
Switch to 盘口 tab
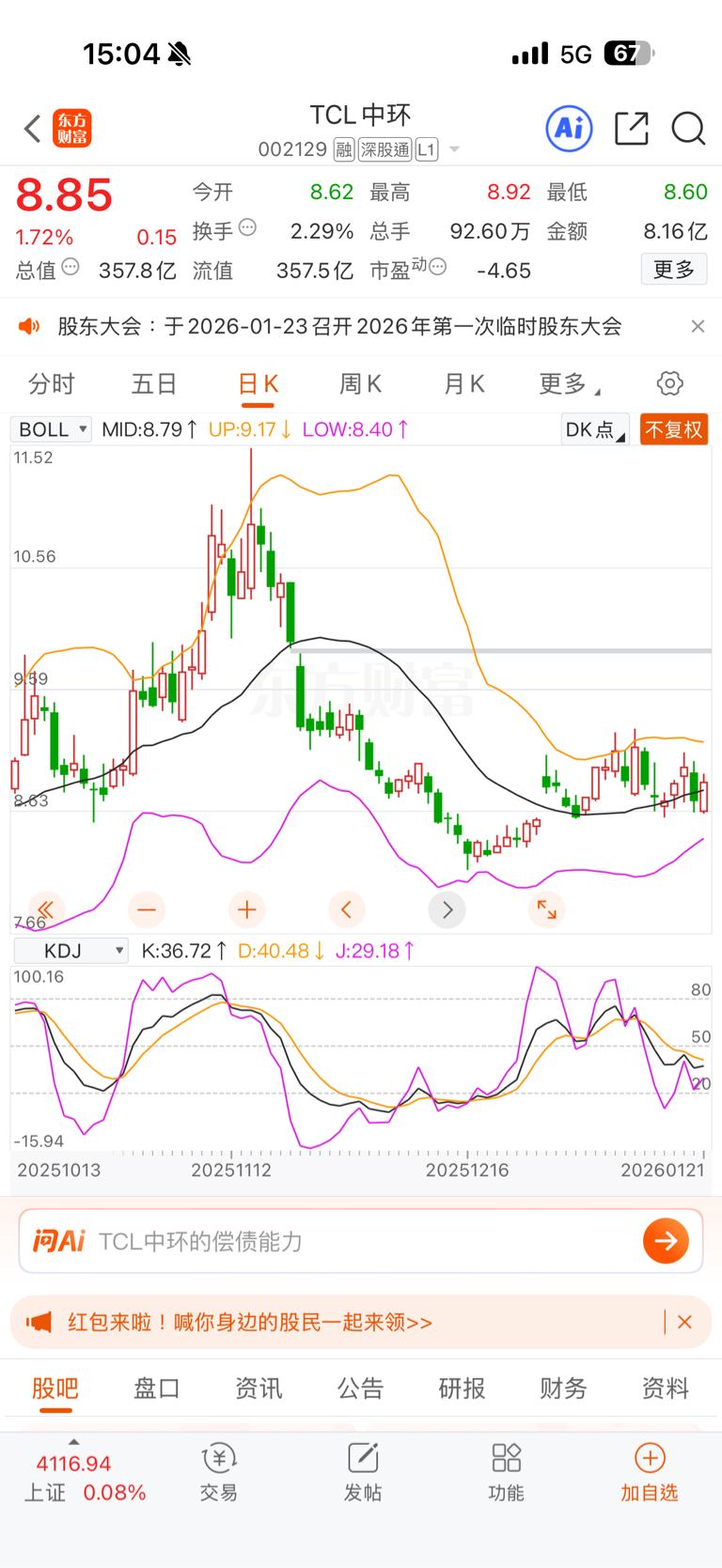157,1388
